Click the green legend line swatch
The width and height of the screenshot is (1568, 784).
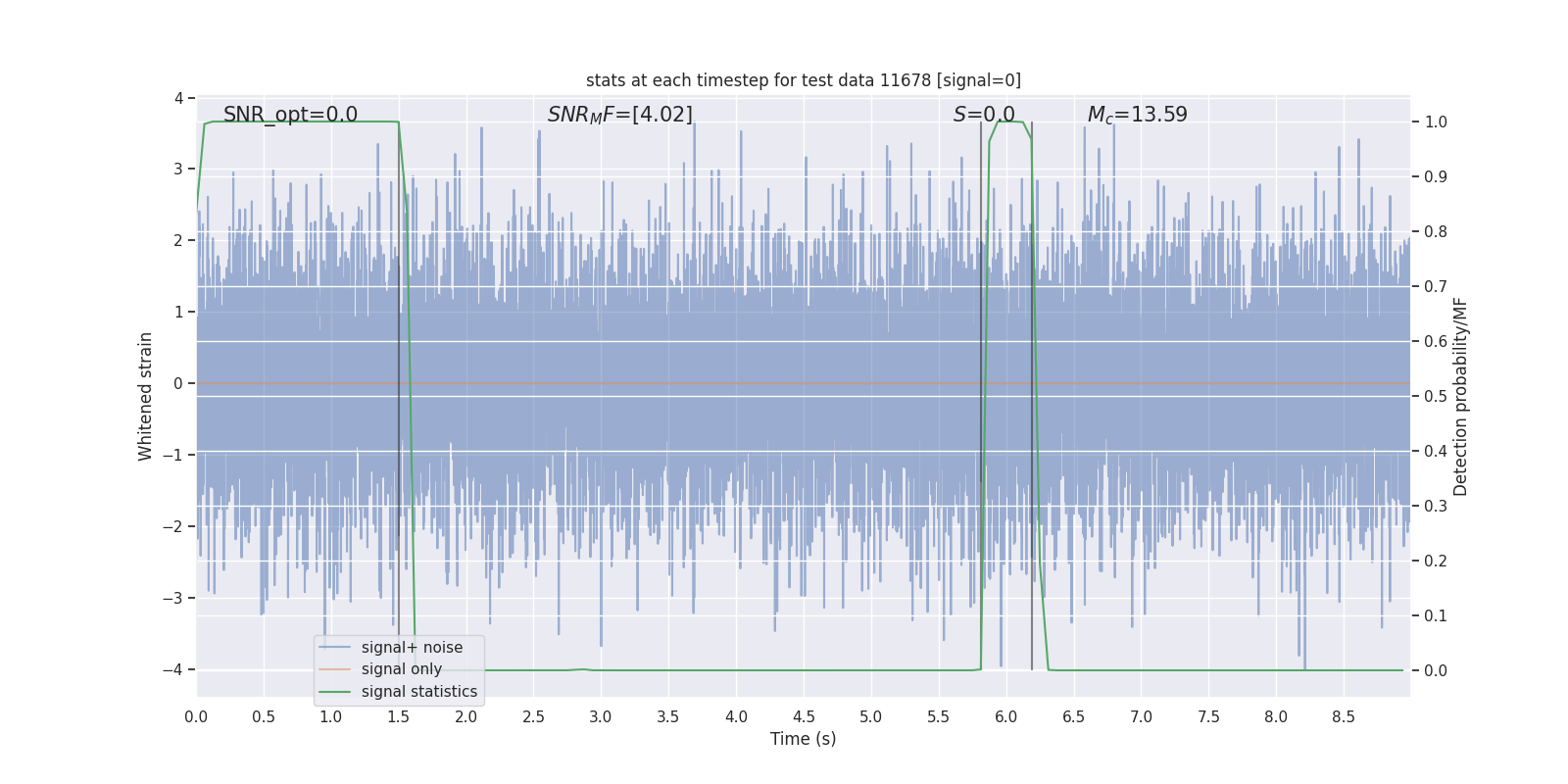pos(335,692)
